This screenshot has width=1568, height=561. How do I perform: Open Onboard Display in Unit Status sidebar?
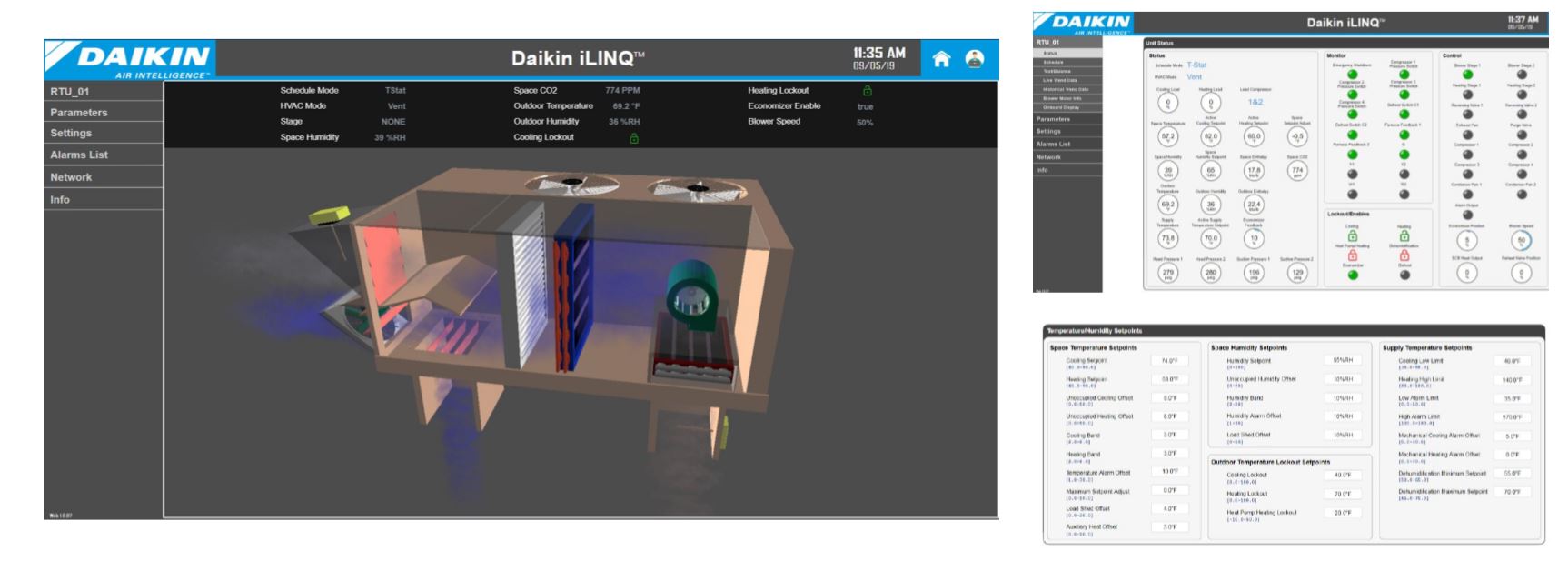1068,108
